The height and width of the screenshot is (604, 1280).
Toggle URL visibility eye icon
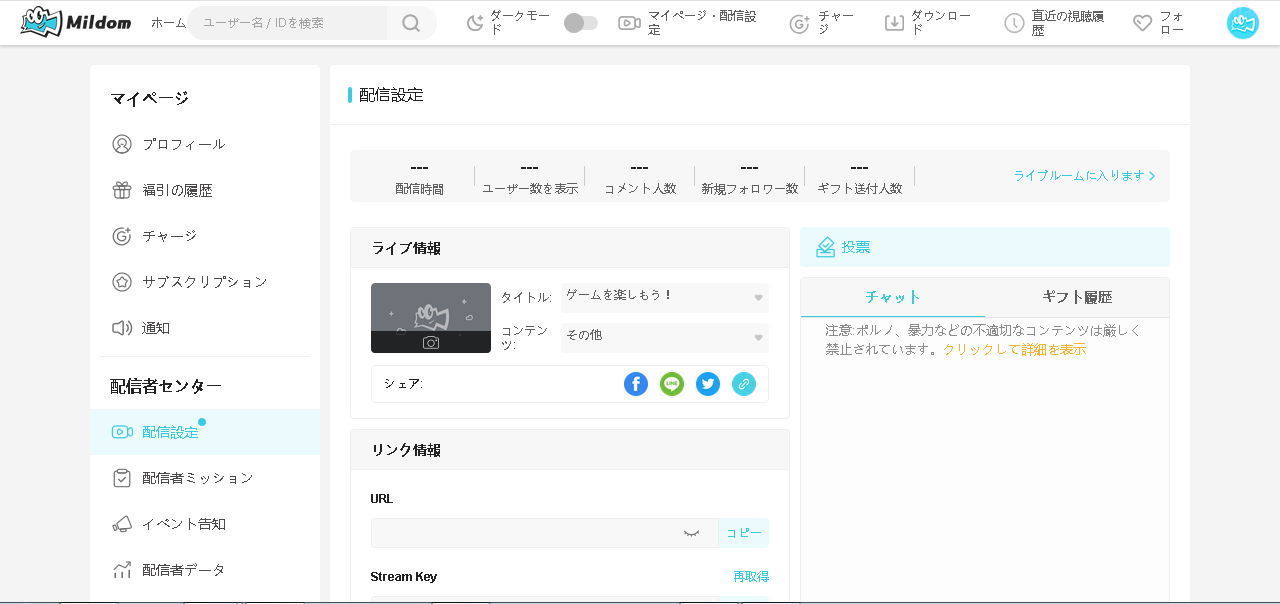[691, 533]
